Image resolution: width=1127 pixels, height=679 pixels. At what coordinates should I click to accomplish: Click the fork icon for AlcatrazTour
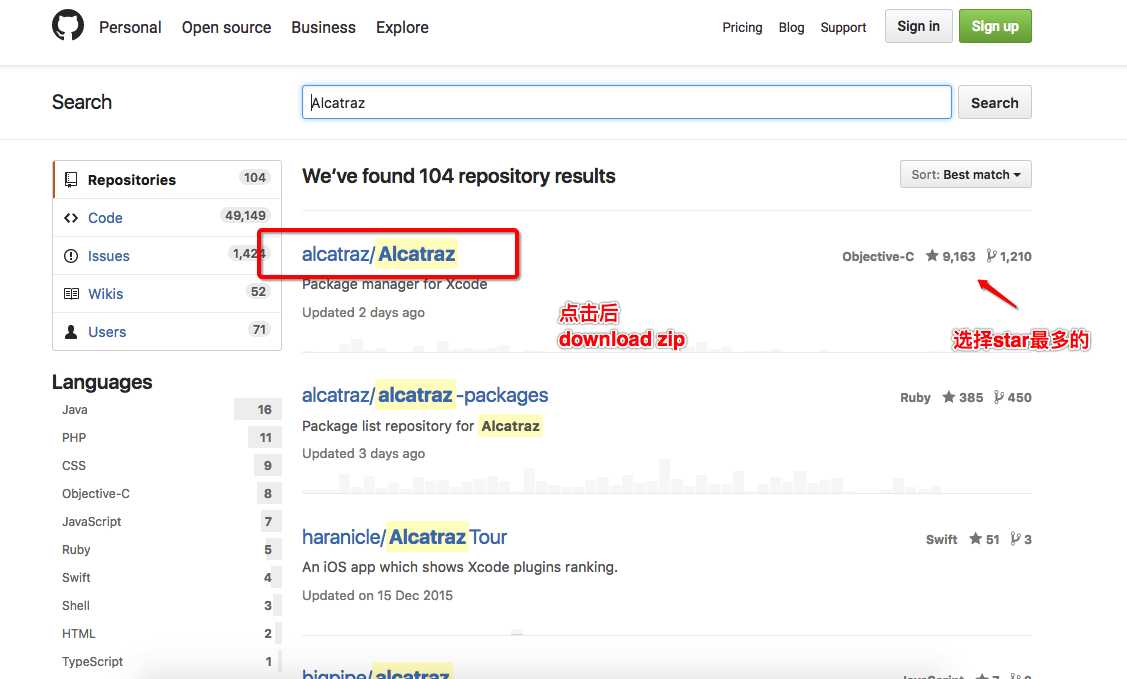pos(1015,538)
